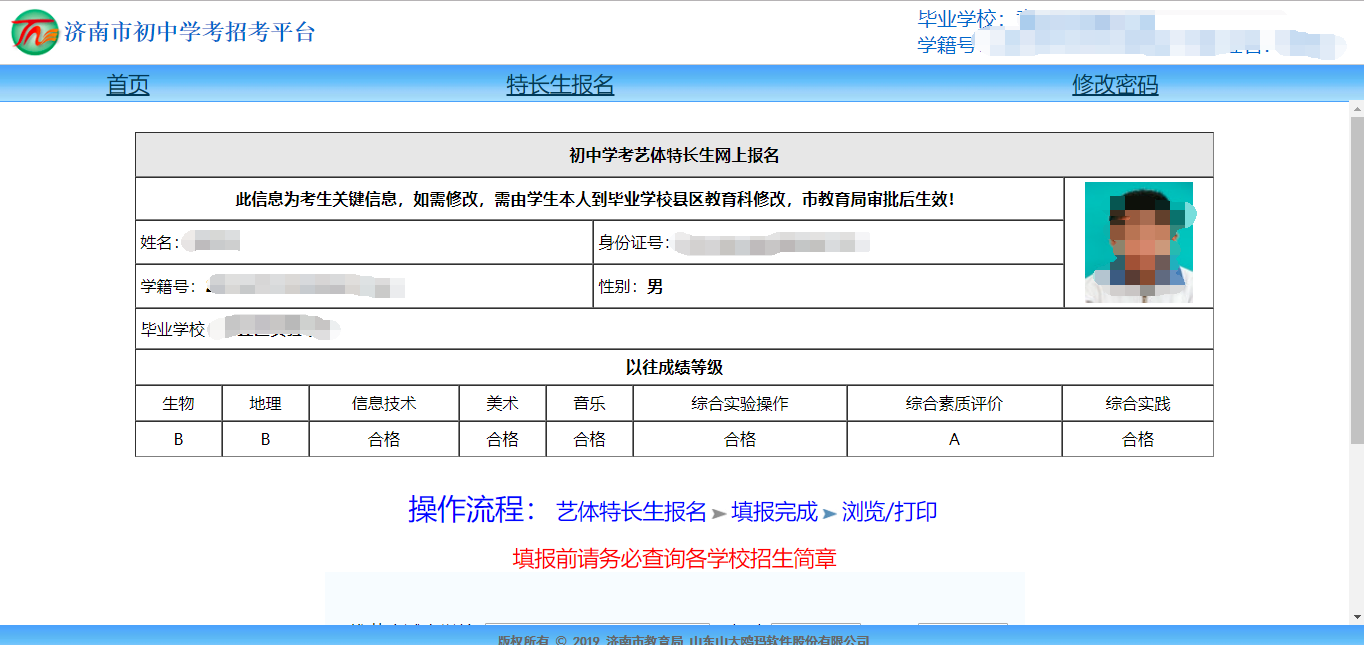Click the 济南市初中学考招考平台 logo icon
Screen dimensions: 1364x645
tap(36, 31)
